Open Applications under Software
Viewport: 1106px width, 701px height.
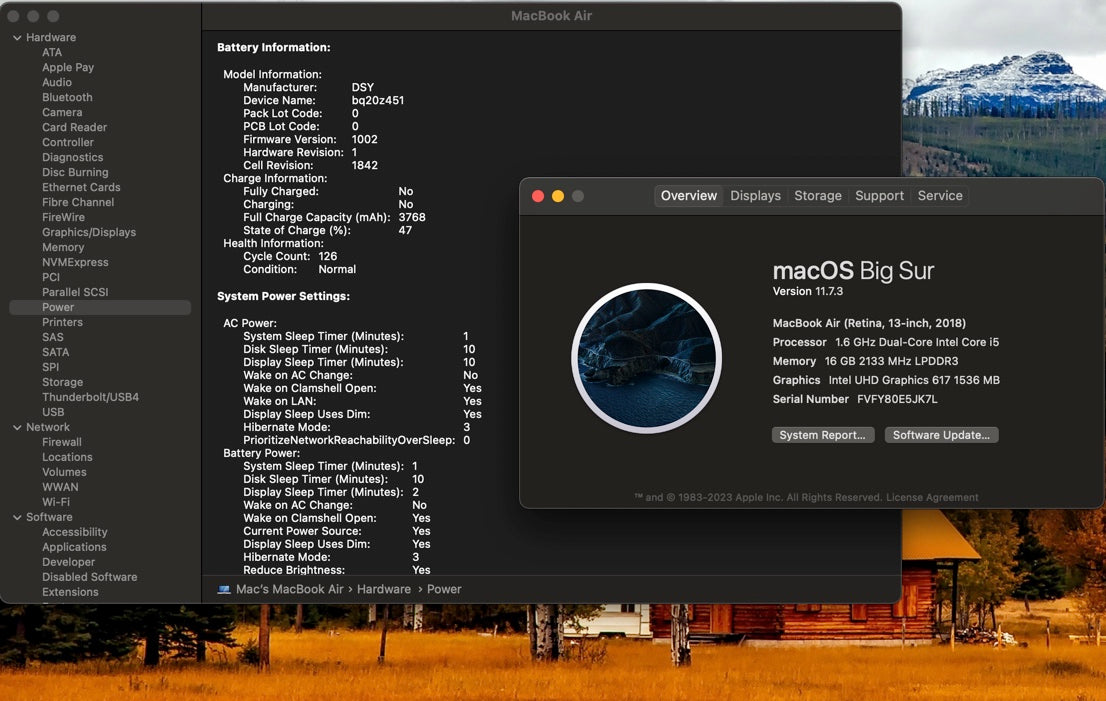pyautogui.click(x=74, y=547)
